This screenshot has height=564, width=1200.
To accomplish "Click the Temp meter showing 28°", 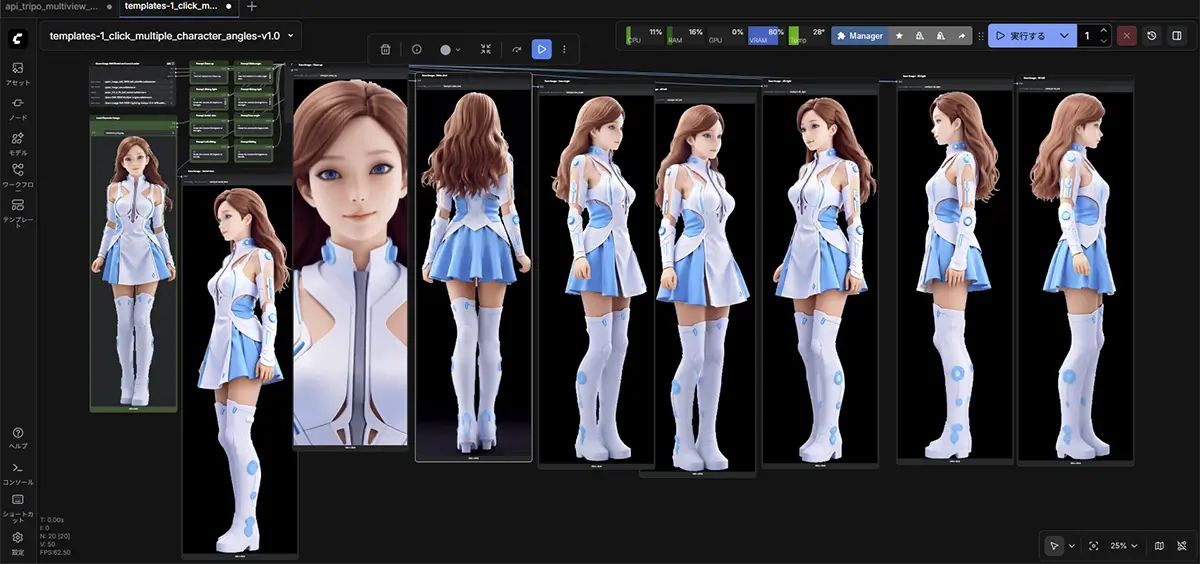I will pyautogui.click(x=807, y=36).
